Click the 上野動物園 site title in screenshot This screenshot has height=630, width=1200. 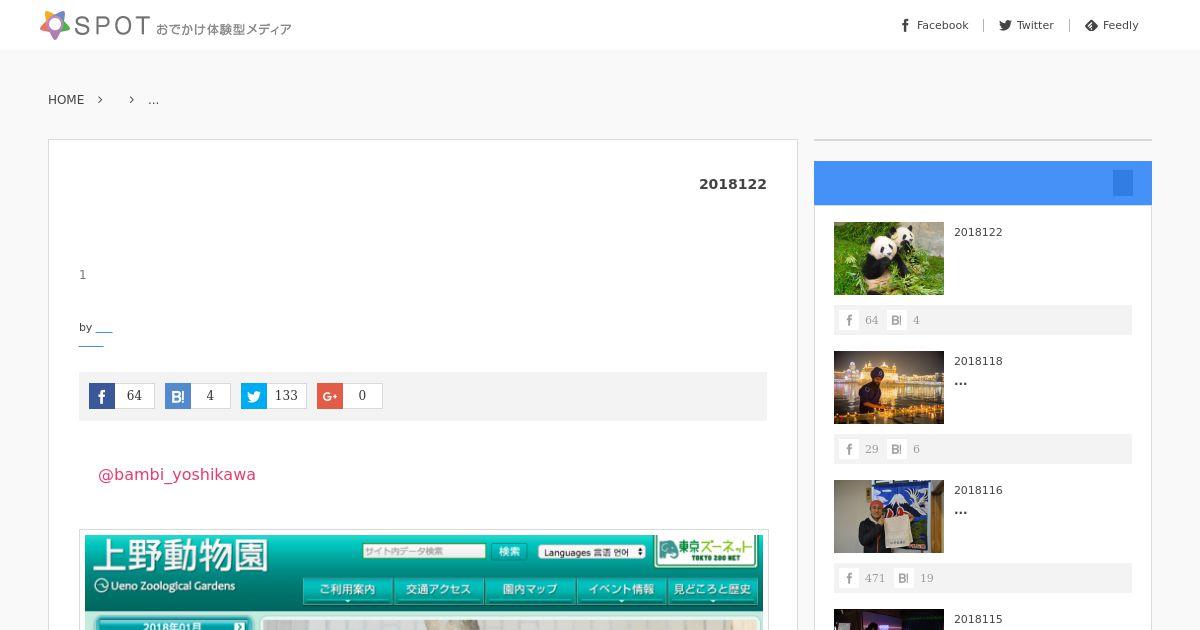coord(180,556)
